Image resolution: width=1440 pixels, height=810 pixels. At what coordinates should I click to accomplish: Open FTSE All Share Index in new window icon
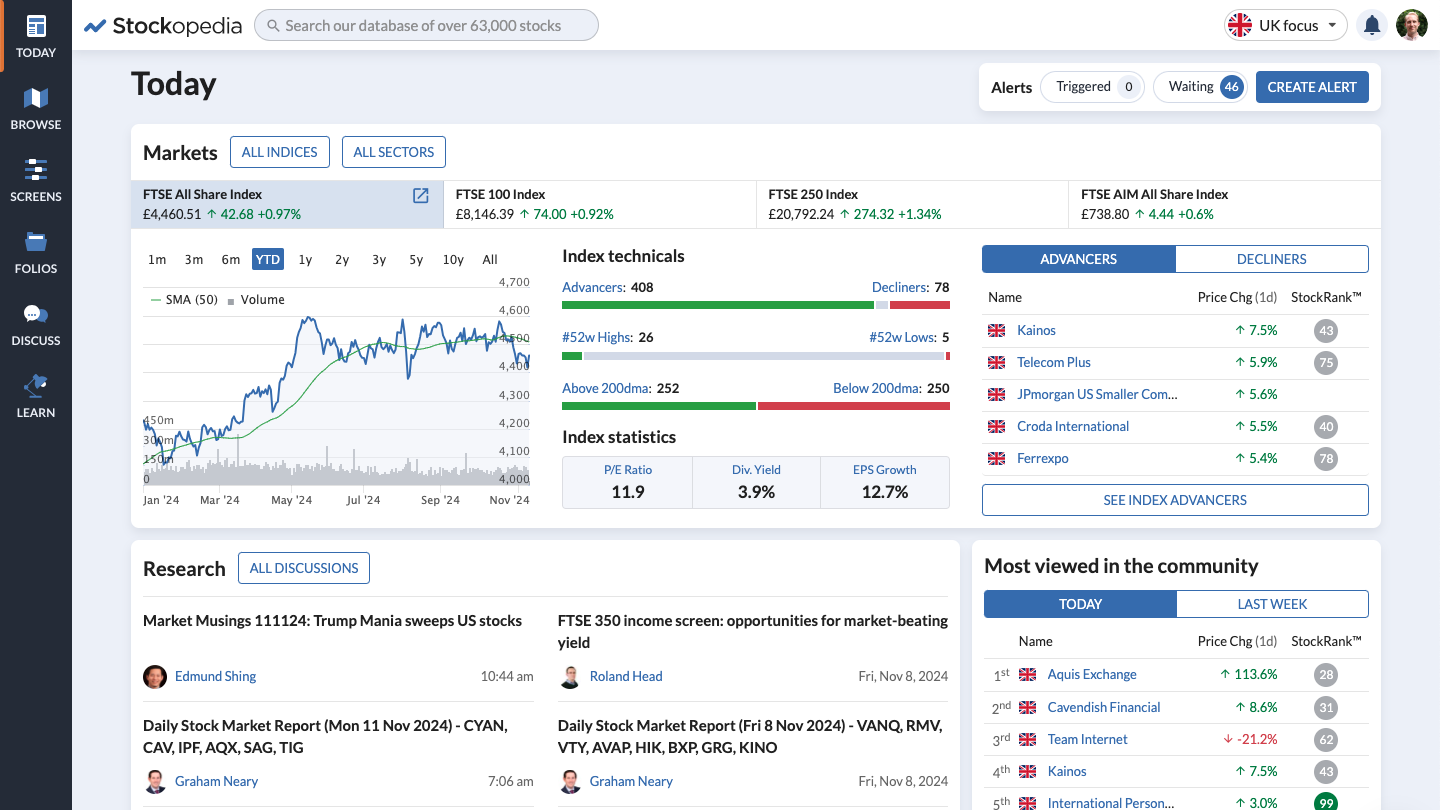[x=421, y=195]
